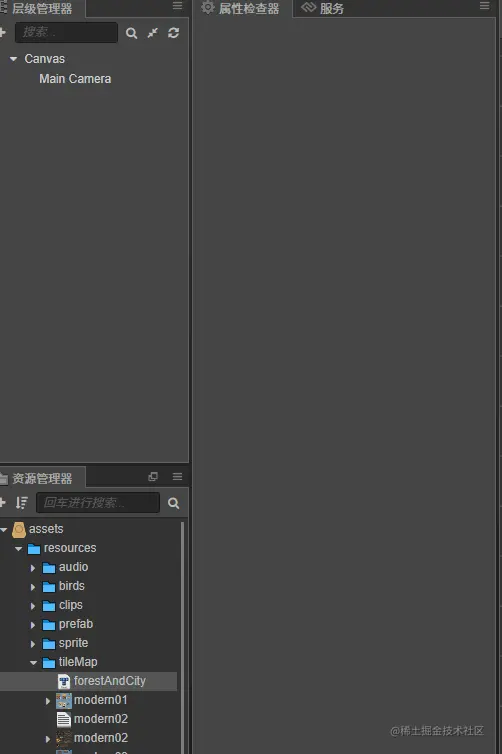This screenshot has width=502, height=754.
Task: Select the birds folder name
Action: [x=72, y=586]
